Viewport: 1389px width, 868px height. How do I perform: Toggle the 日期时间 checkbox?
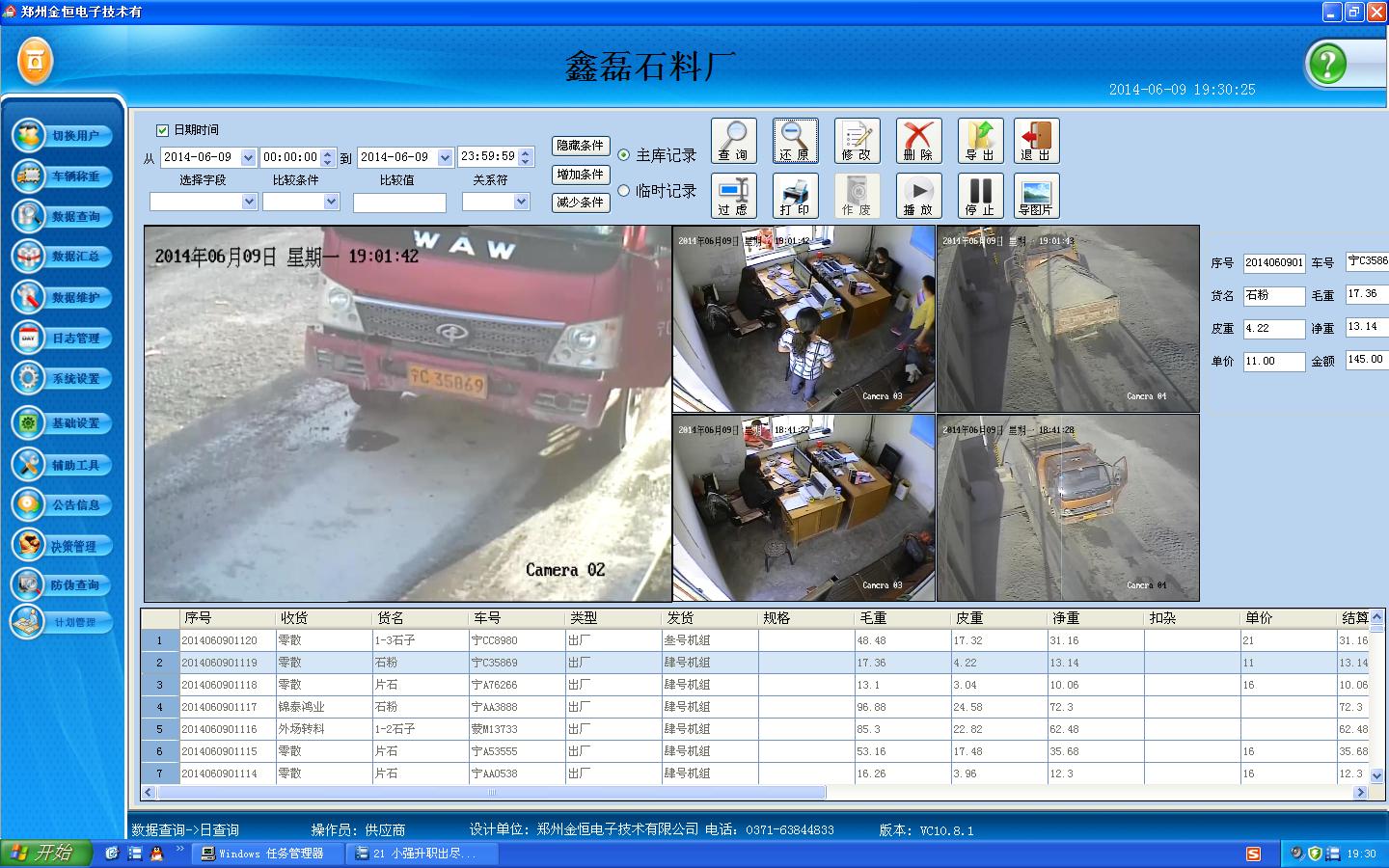click(x=163, y=130)
